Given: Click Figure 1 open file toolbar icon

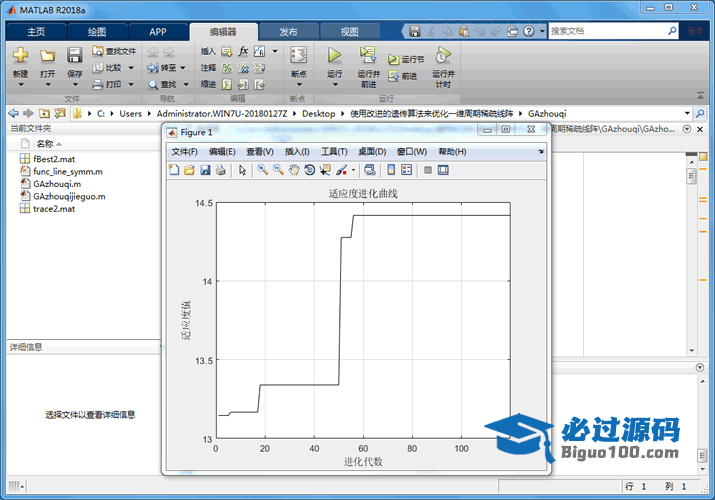Looking at the screenshot, I should pyautogui.click(x=189, y=170).
